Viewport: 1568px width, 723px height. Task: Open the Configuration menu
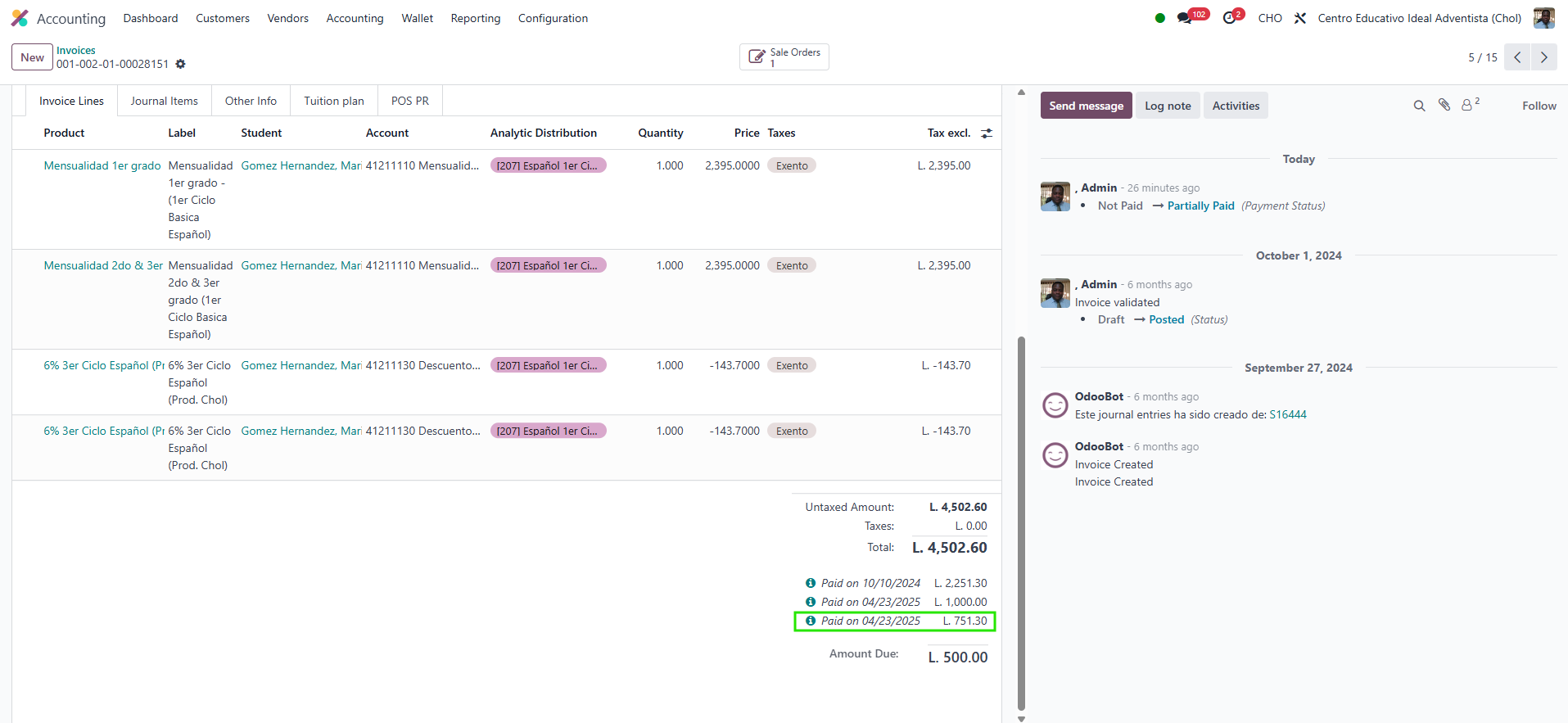[553, 18]
